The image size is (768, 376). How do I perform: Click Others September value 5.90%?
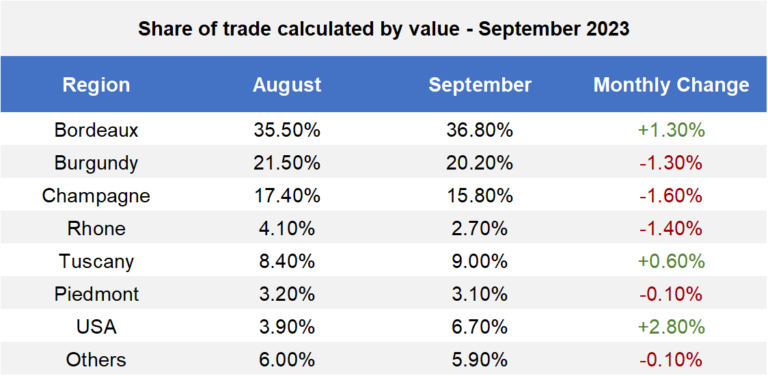tap(480, 360)
